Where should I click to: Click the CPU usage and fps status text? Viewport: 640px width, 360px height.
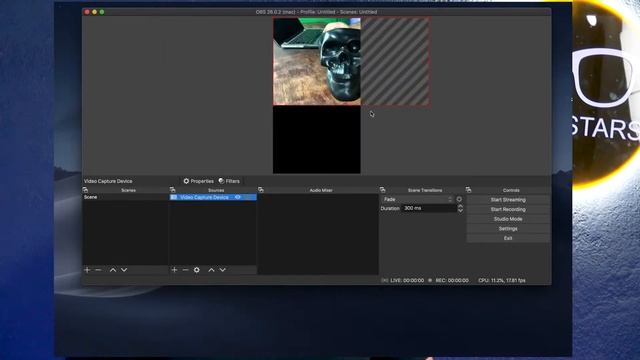click(502, 280)
